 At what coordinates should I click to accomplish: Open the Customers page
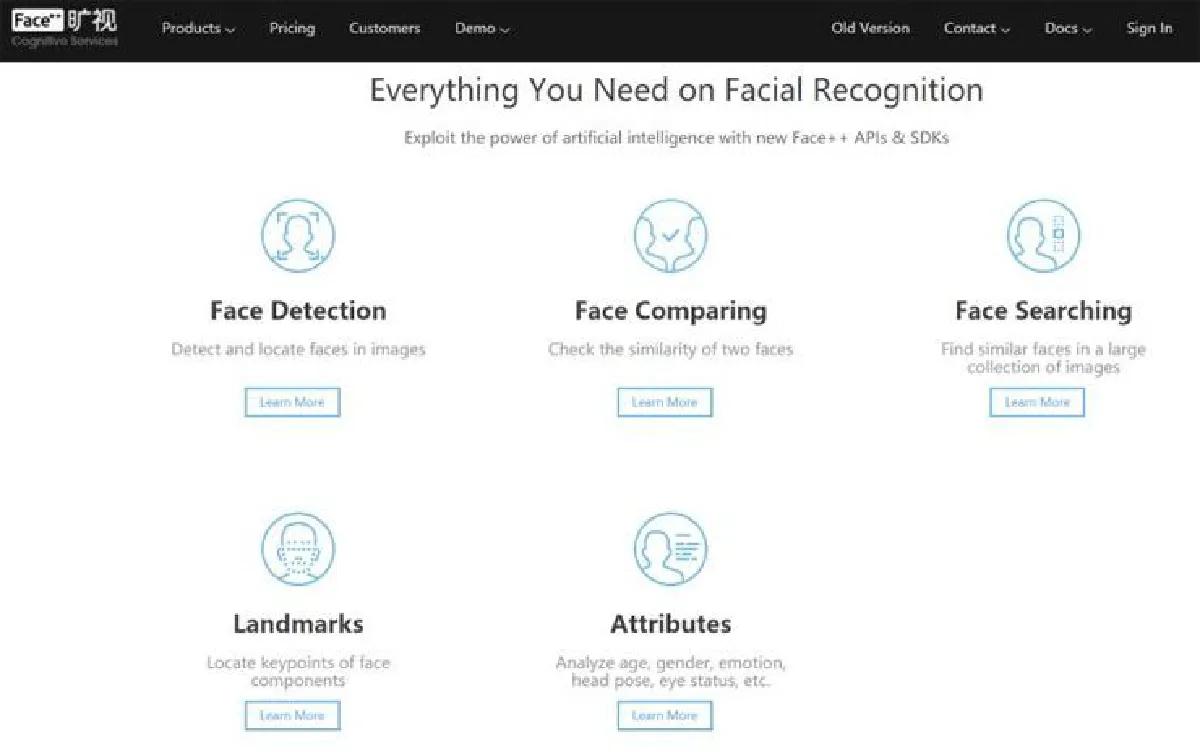point(385,29)
